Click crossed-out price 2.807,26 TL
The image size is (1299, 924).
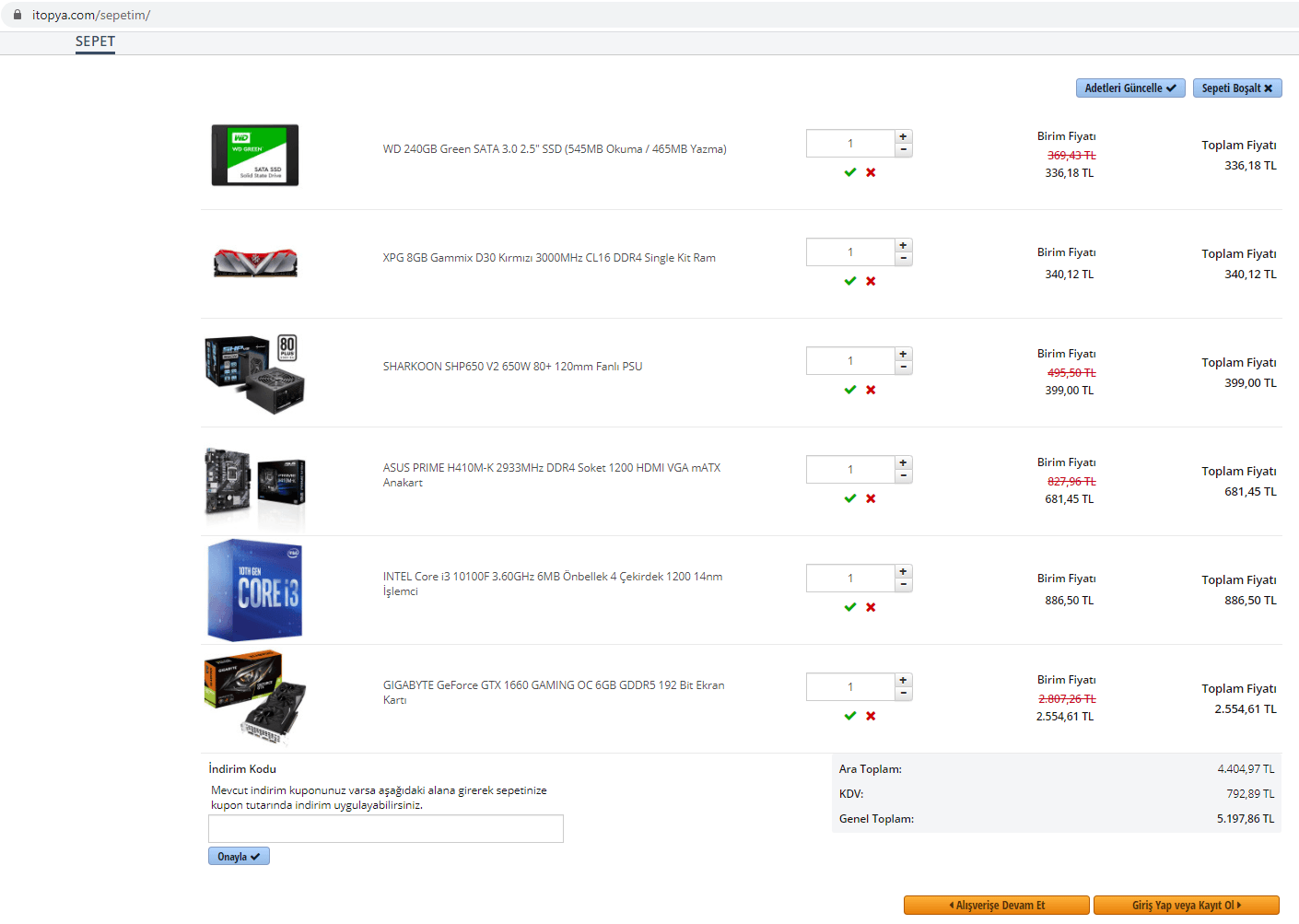(1067, 699)
